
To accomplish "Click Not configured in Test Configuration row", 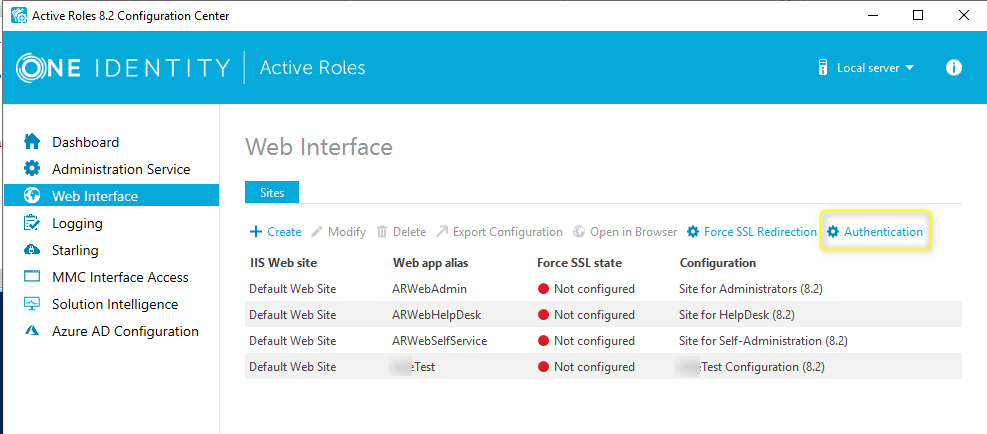I will [x=594, y=367].
